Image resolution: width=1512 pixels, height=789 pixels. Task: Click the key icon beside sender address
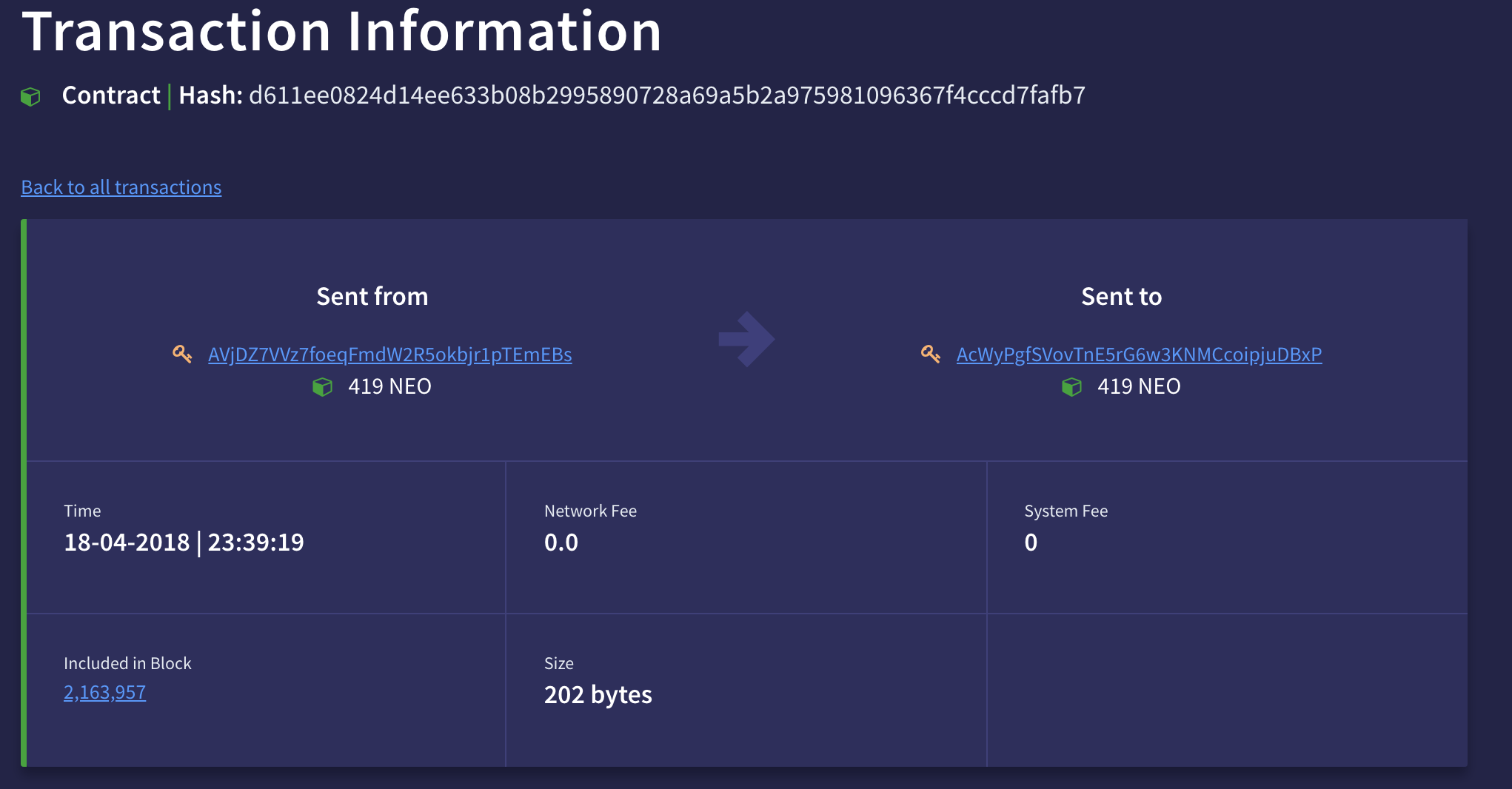coord(182,354)
